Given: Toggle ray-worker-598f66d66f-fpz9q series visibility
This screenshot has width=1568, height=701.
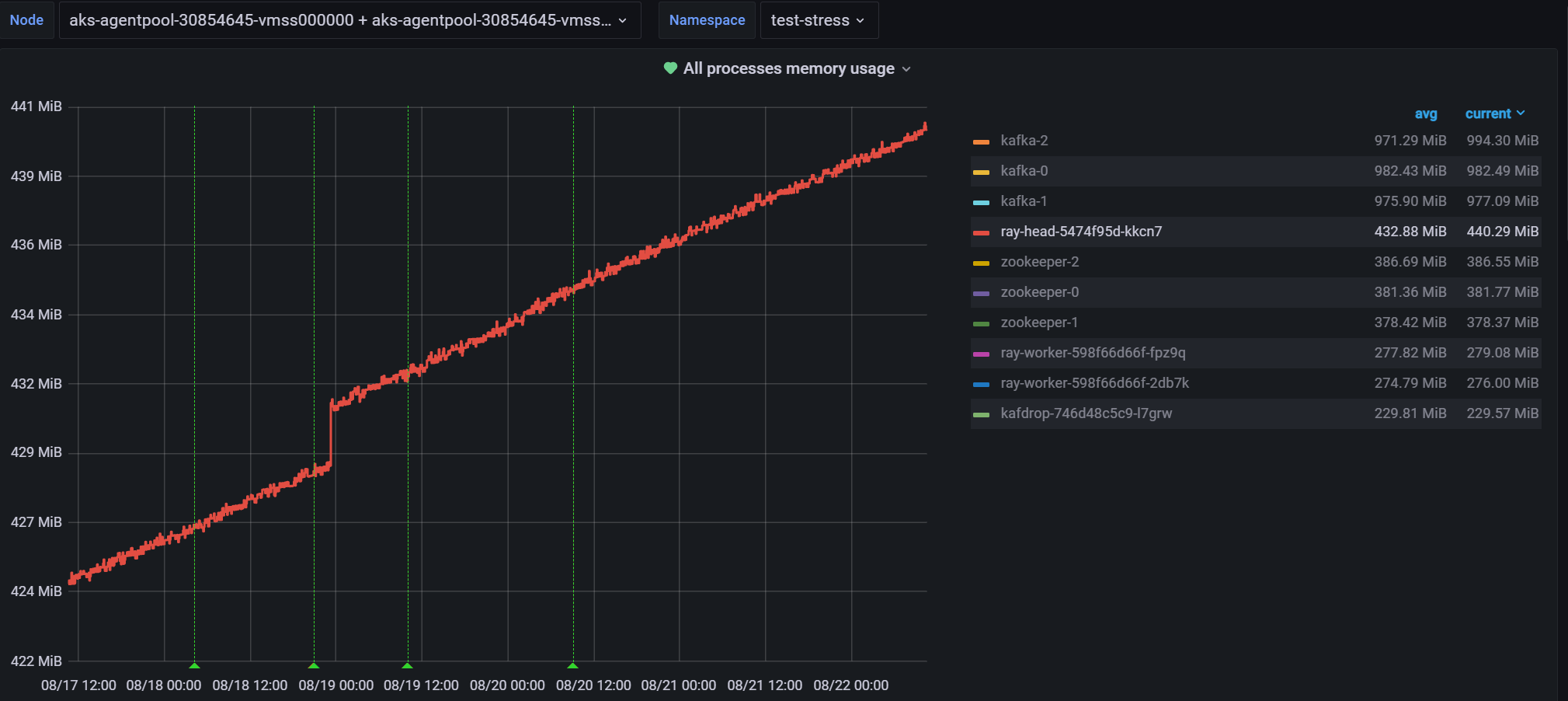Looking at the screenshot, I should click(1093, 353).
